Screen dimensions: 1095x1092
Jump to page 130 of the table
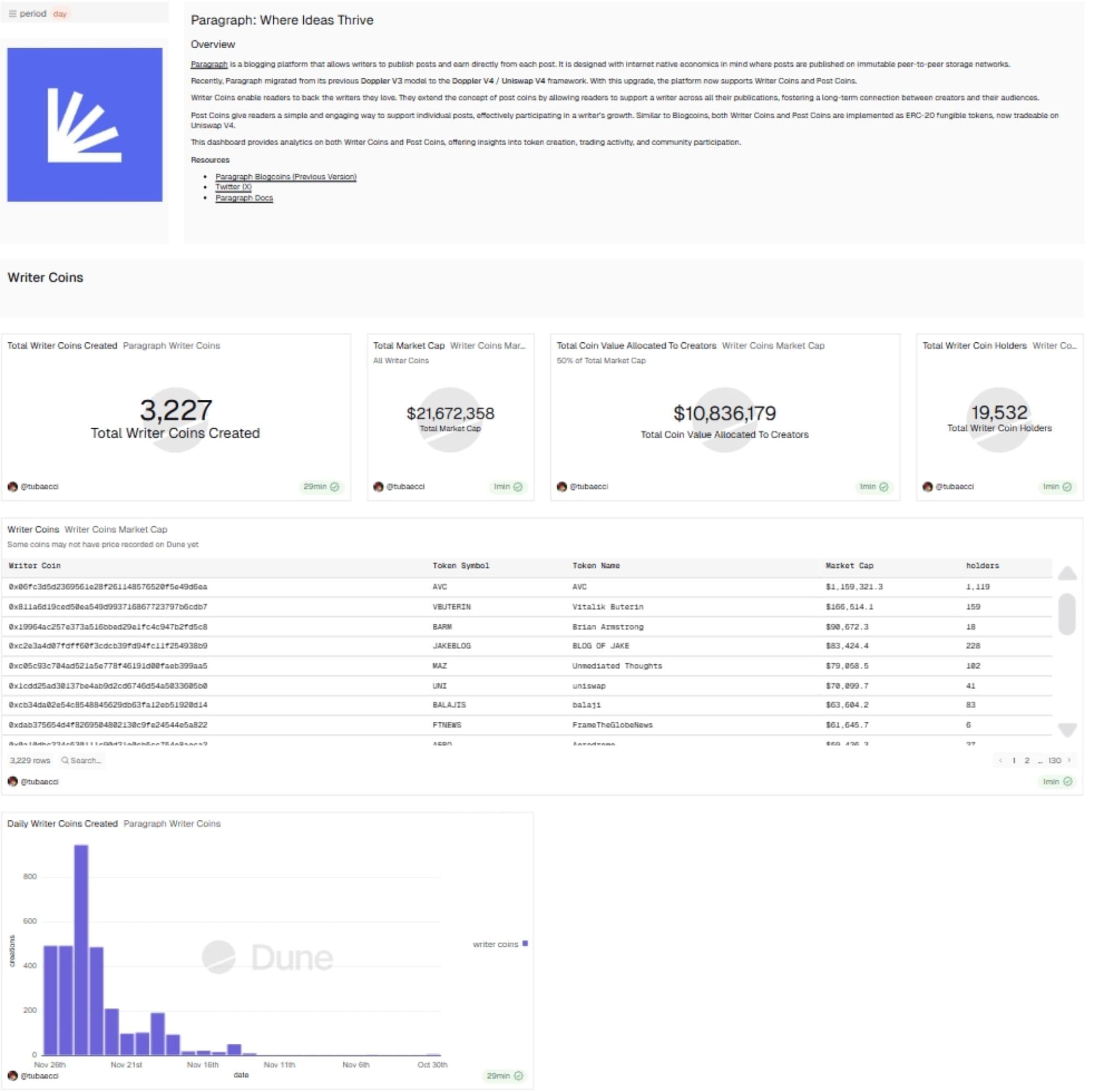[x=1054, y=760]
